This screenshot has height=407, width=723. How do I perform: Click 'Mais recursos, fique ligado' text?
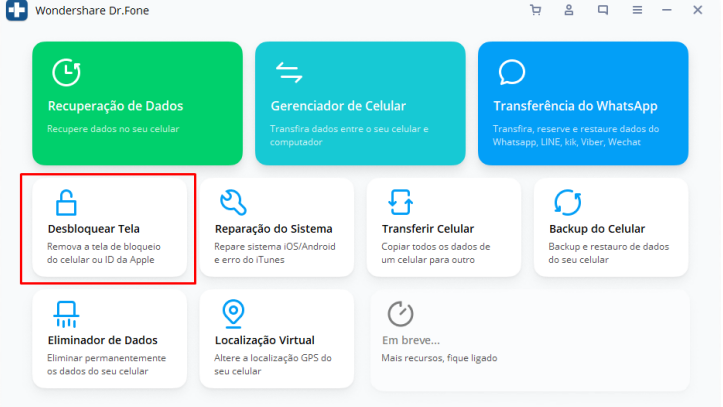pos(439,358)
